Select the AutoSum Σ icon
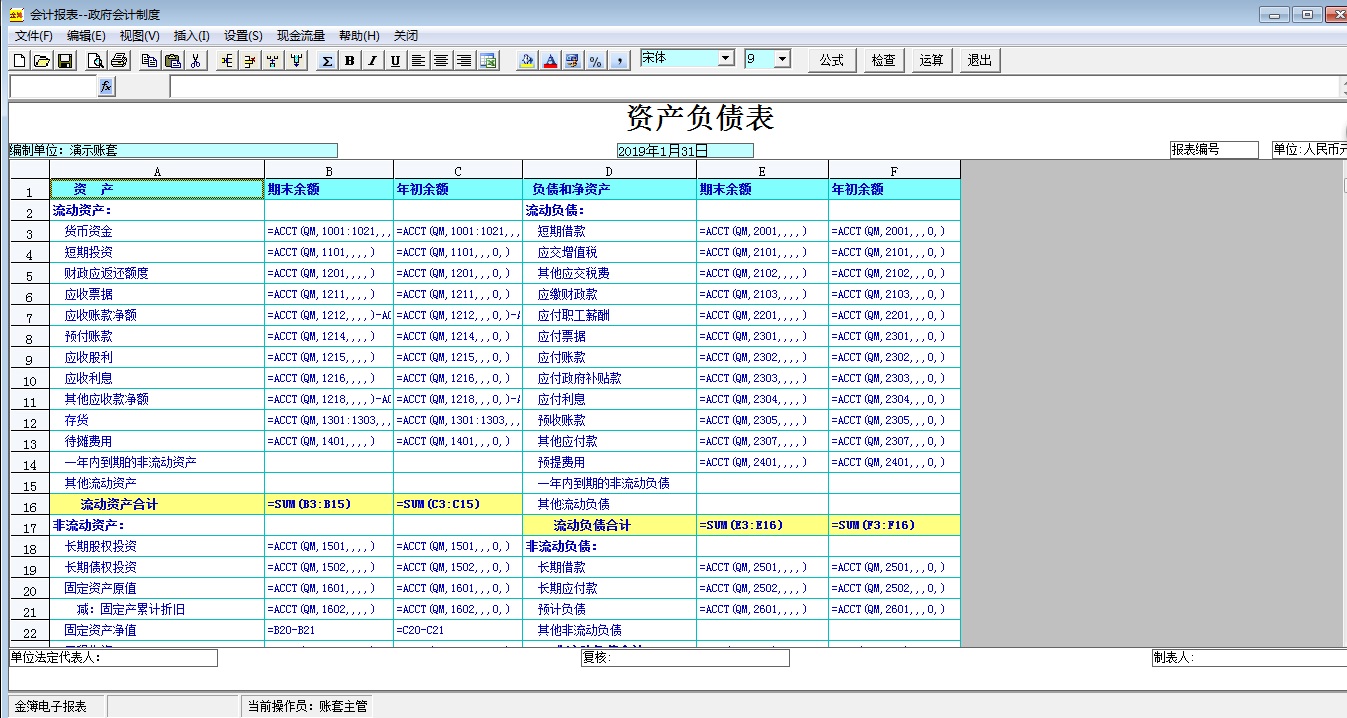 pyautogui.click(x=326, y=60)
